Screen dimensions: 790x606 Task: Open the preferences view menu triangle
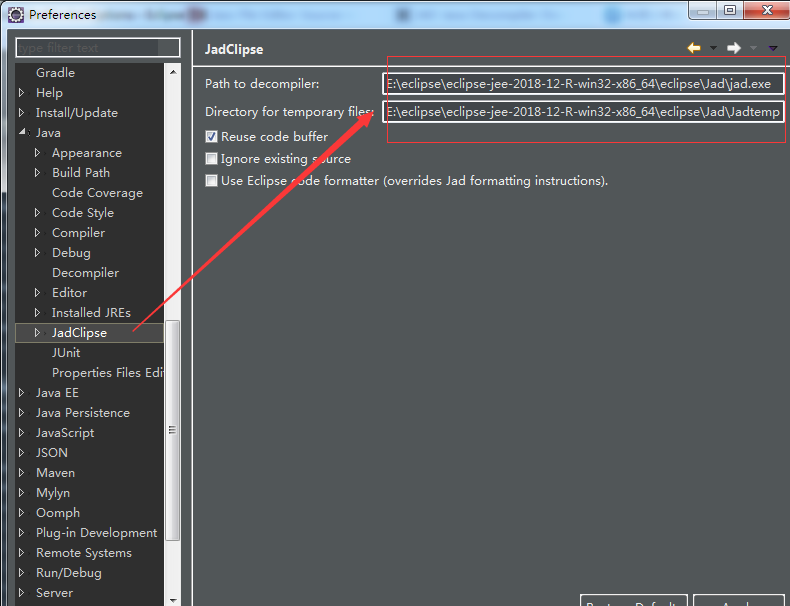pos(773,48)
